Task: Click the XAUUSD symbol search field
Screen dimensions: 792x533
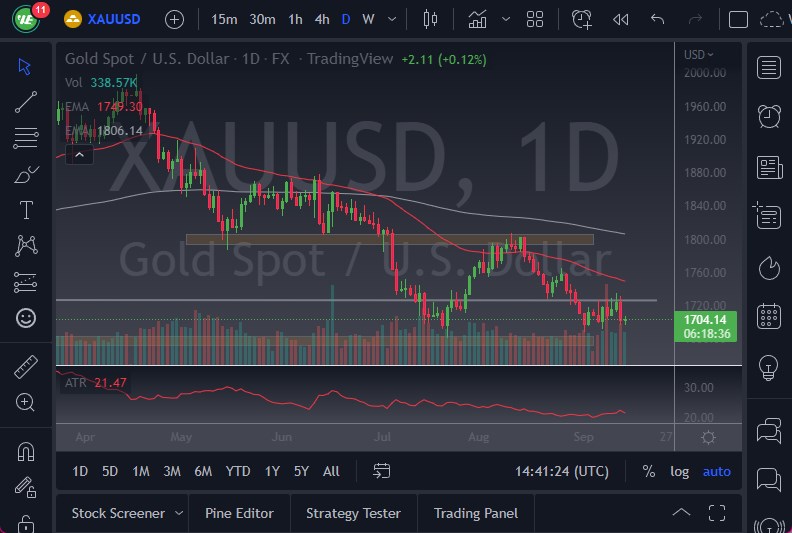Action: coord(112,19)
